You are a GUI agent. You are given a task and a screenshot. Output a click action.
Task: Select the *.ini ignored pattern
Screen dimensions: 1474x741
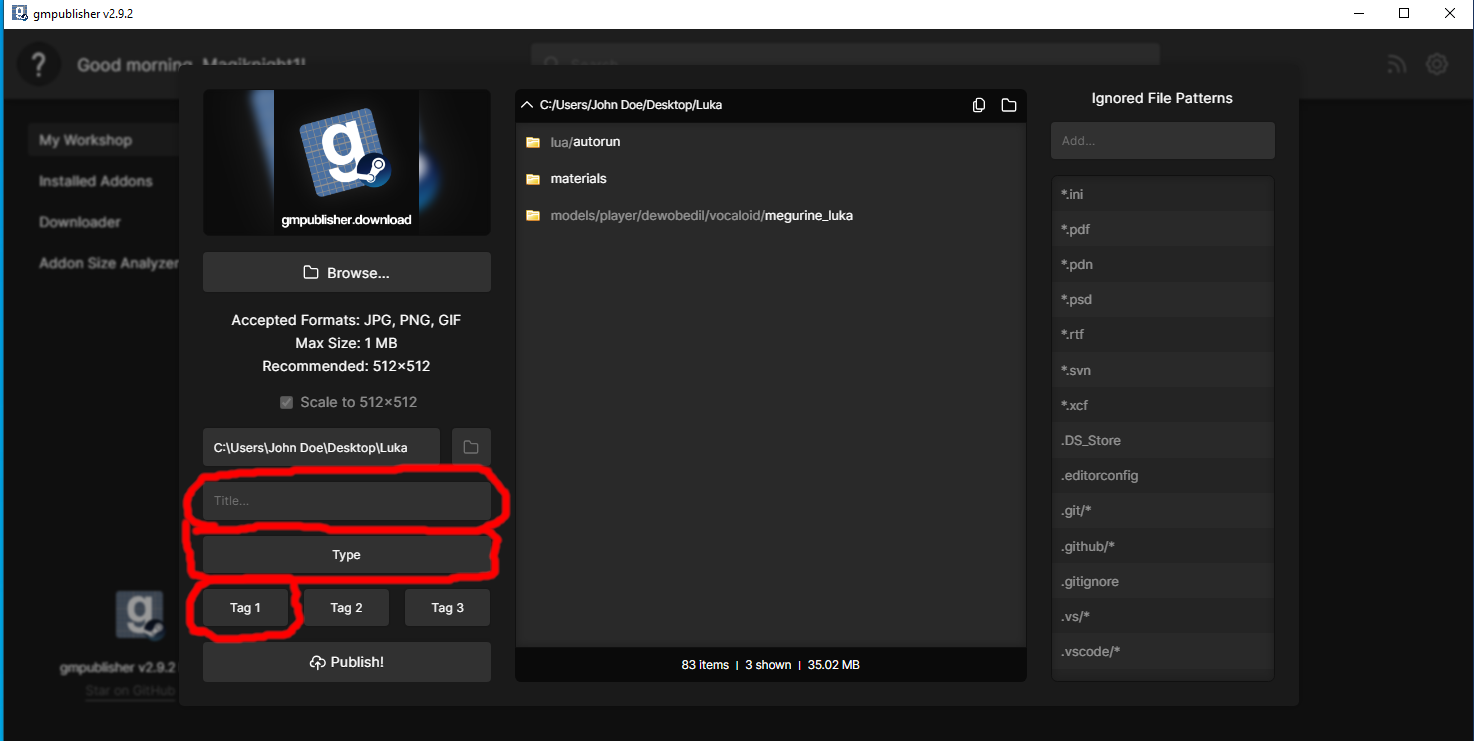(1163, 194)
